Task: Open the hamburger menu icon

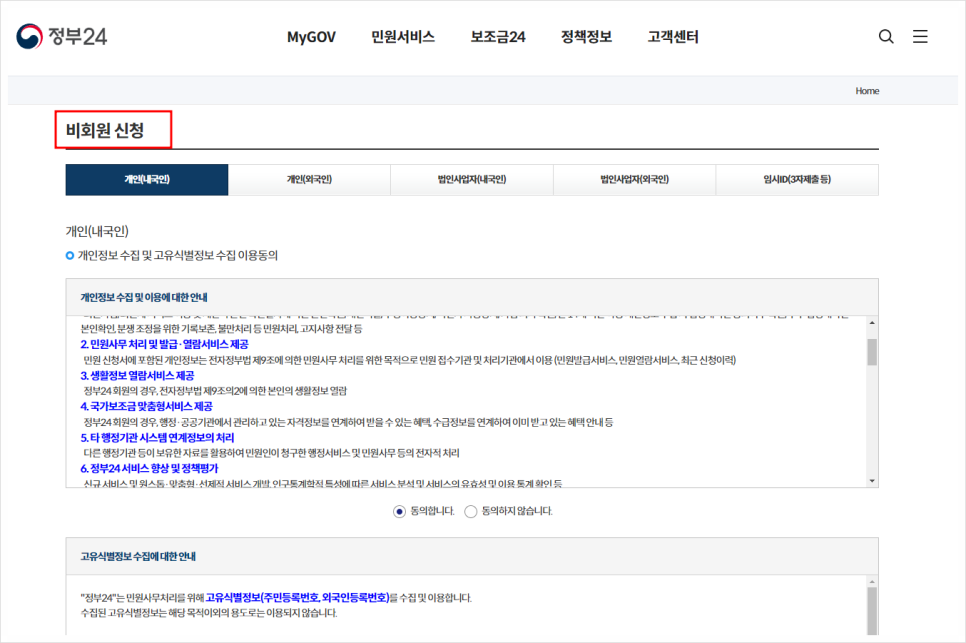Action: pyautogui.click(x=920, y=36)
